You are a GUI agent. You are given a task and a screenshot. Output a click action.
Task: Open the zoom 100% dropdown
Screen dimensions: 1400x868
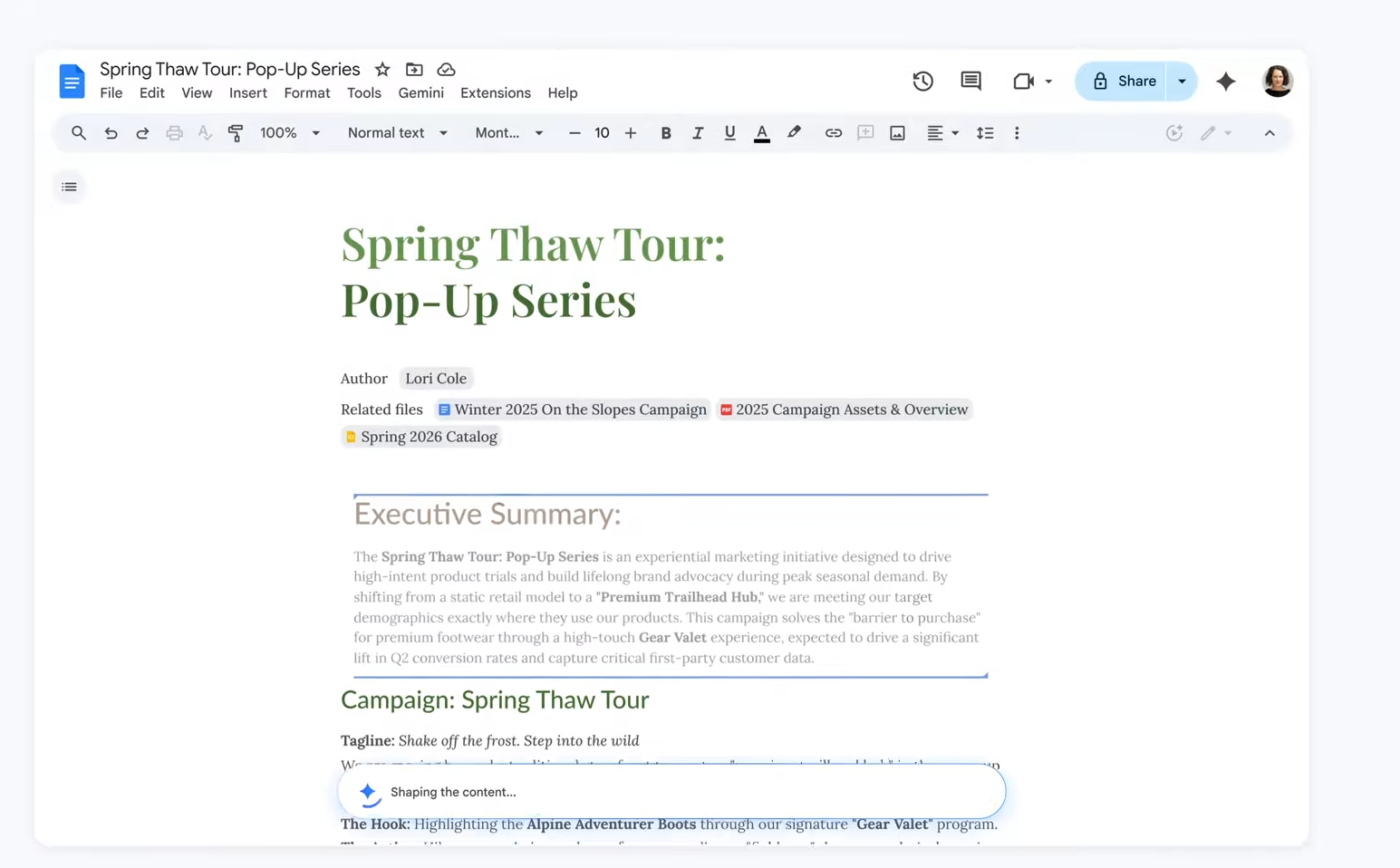click(x=290, y=133)
